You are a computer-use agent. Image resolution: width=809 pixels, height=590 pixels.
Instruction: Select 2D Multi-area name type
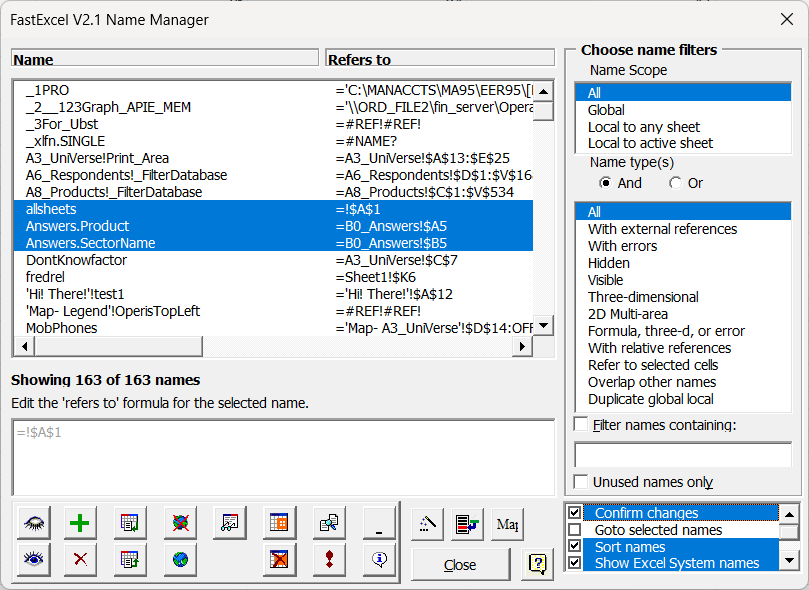point(683,314)
